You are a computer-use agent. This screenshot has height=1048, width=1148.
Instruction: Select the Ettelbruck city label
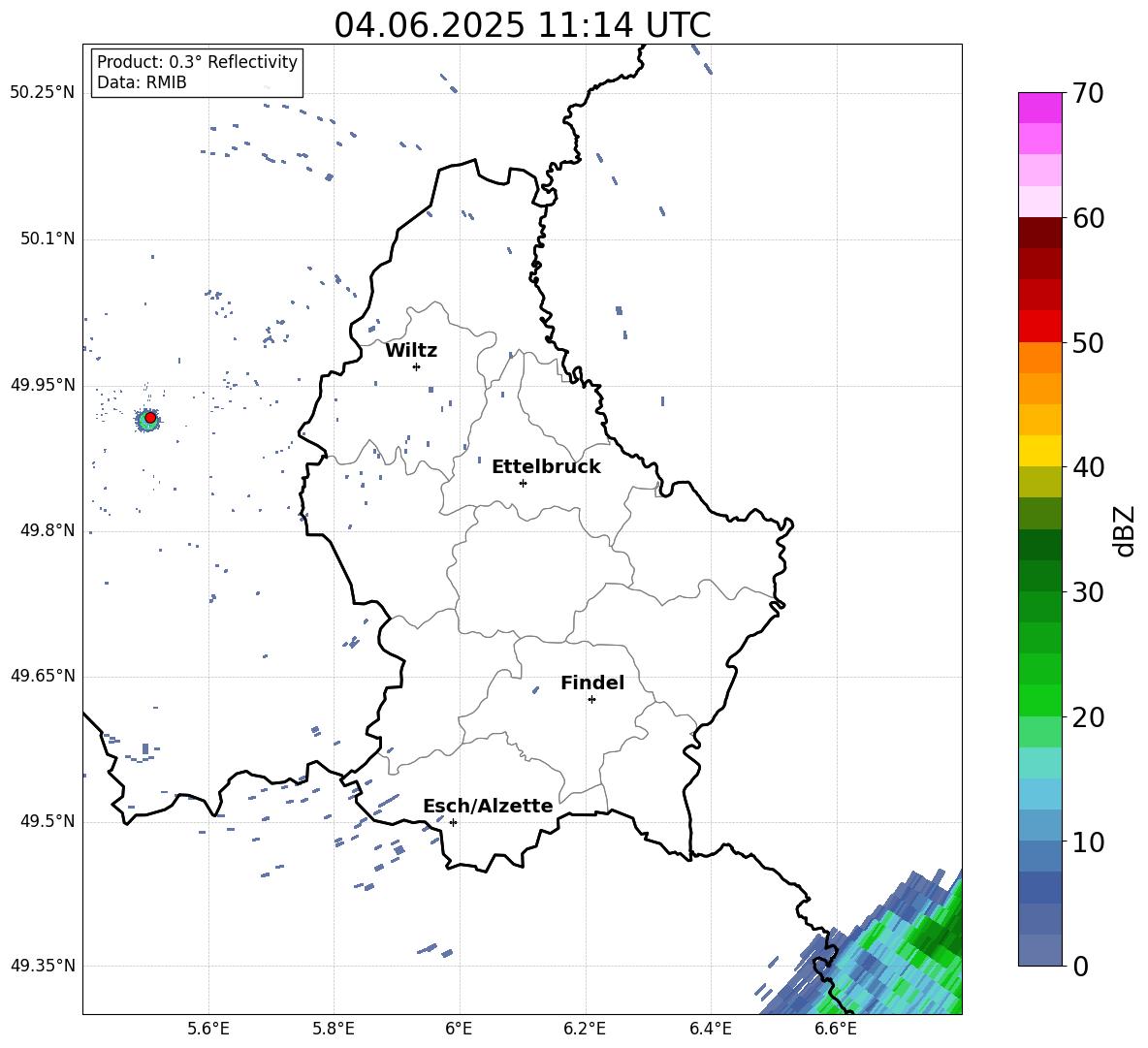546,467
